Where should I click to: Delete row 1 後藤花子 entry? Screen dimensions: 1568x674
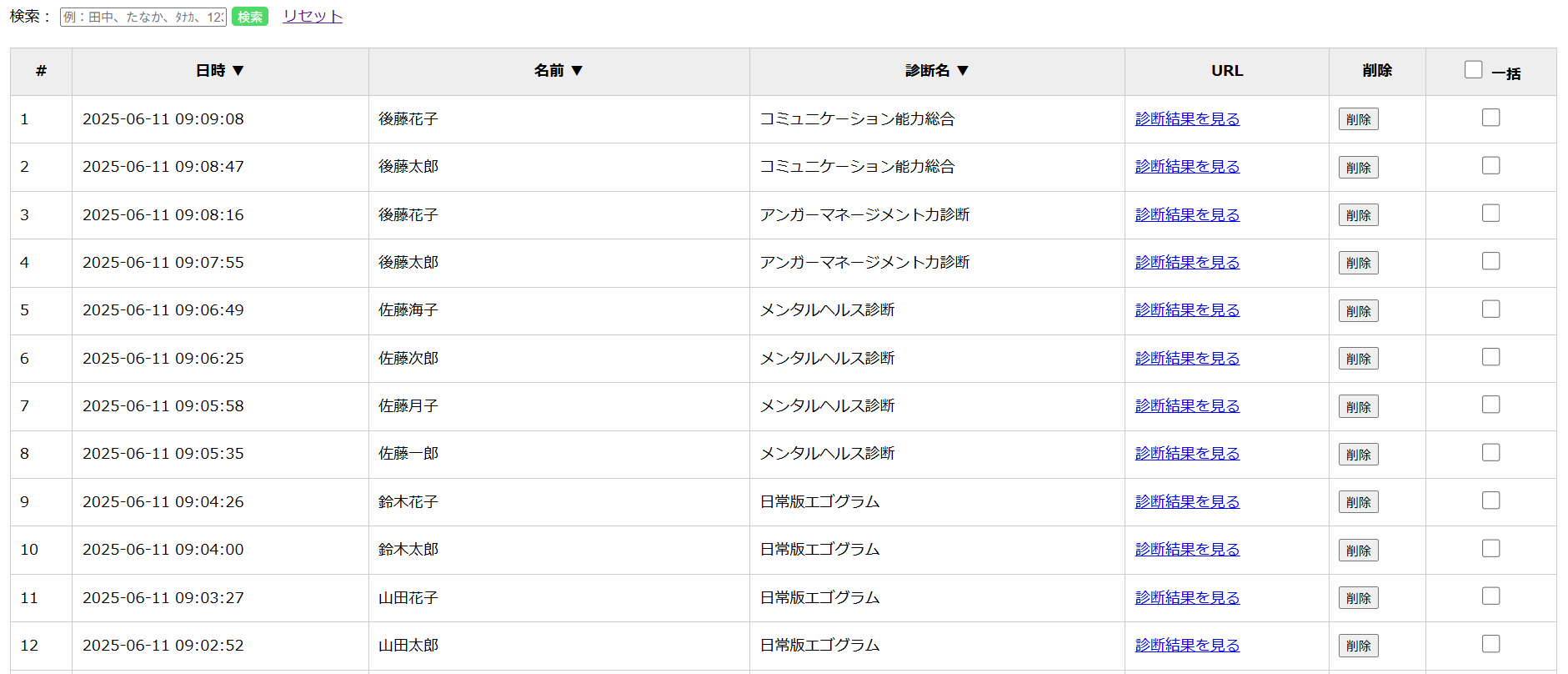[1358, 119]
